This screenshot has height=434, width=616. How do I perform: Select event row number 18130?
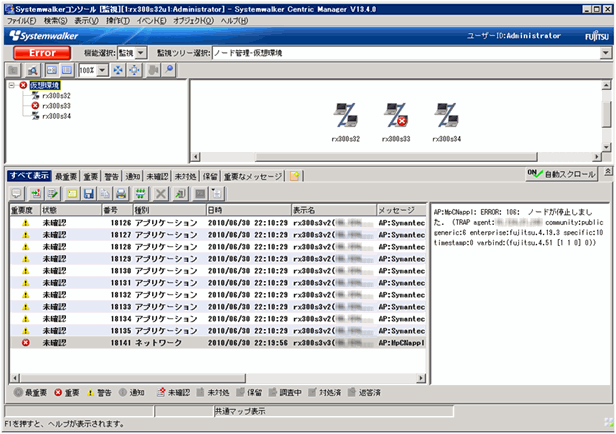click(218, 271)
